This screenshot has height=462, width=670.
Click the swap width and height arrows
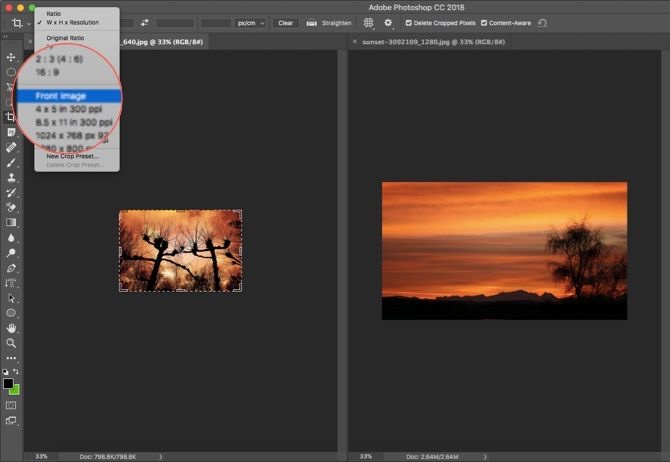click(x=144, y=22)
